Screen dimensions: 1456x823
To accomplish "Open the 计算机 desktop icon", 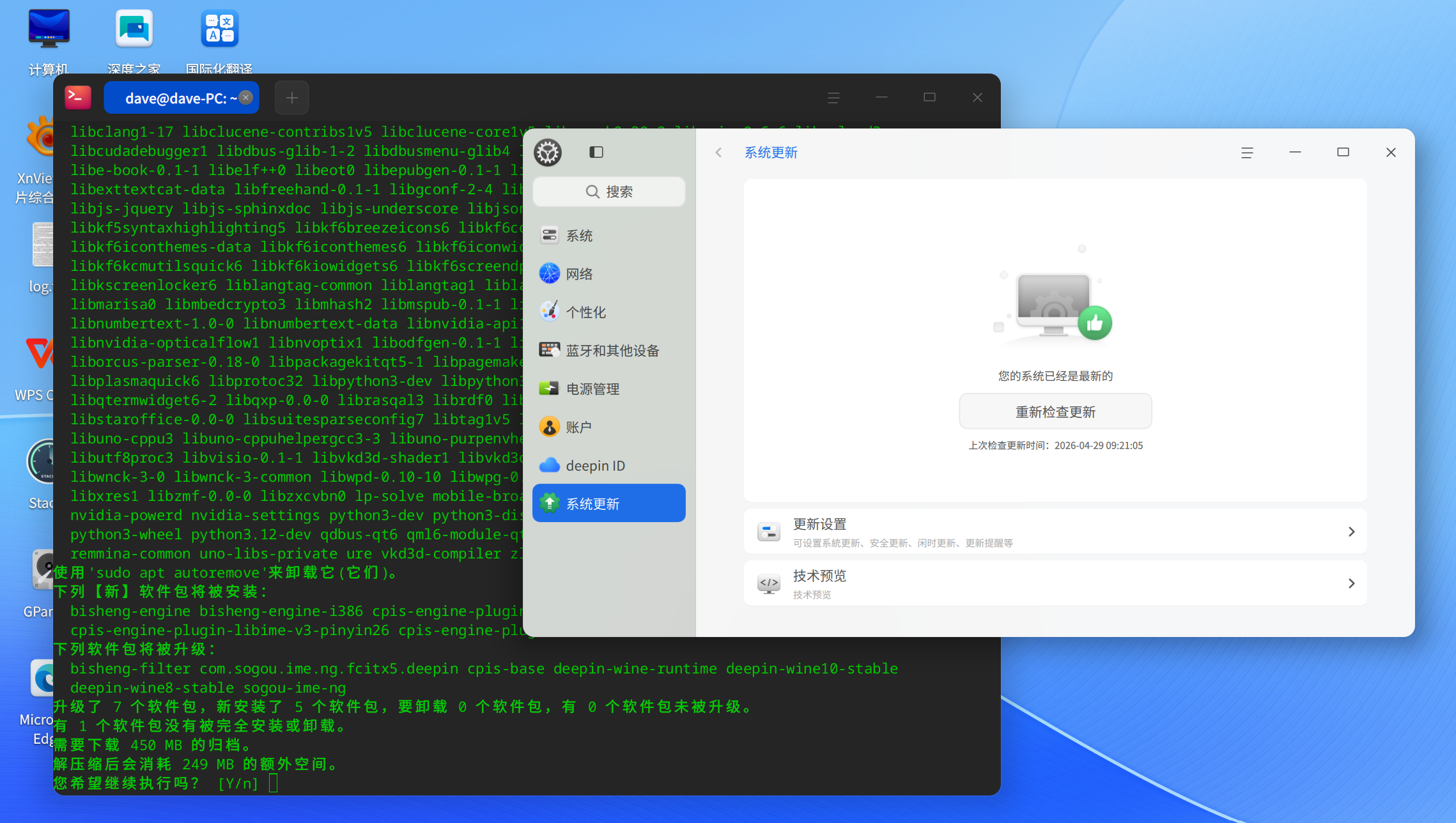I will point(49,40).
